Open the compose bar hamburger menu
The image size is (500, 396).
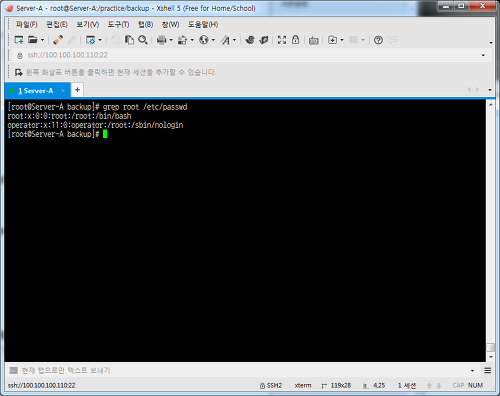488,371
